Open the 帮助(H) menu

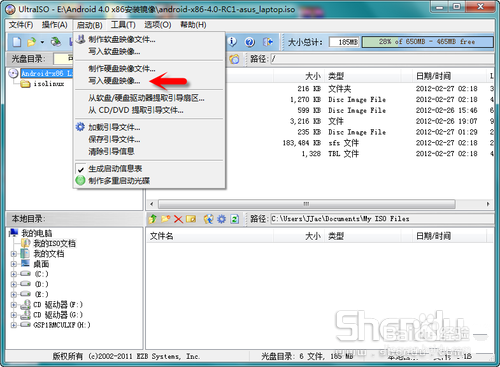tap(193, 25)
